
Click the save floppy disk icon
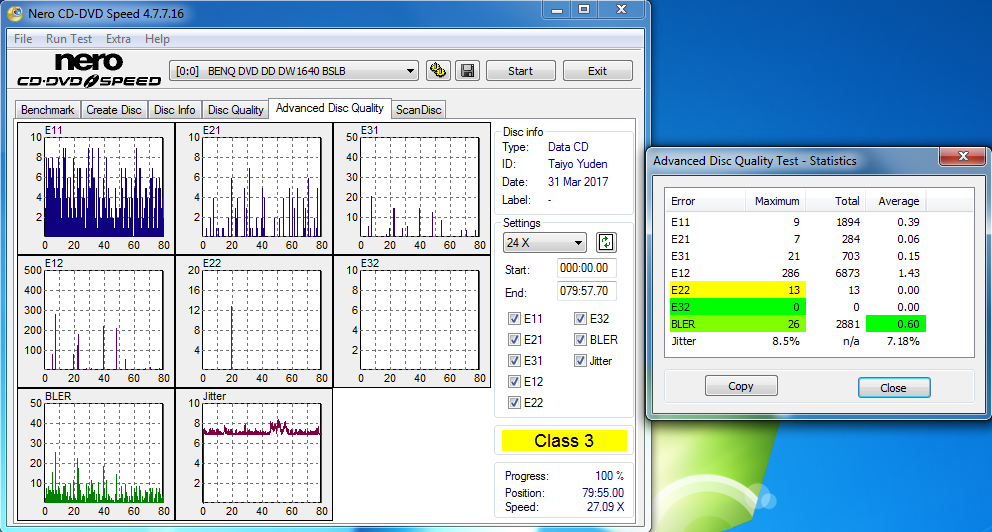click(x=466, y=71)
